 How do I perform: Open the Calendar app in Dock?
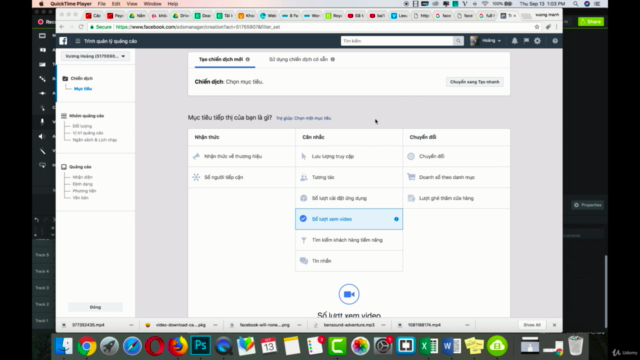click(x=269, y=346)
